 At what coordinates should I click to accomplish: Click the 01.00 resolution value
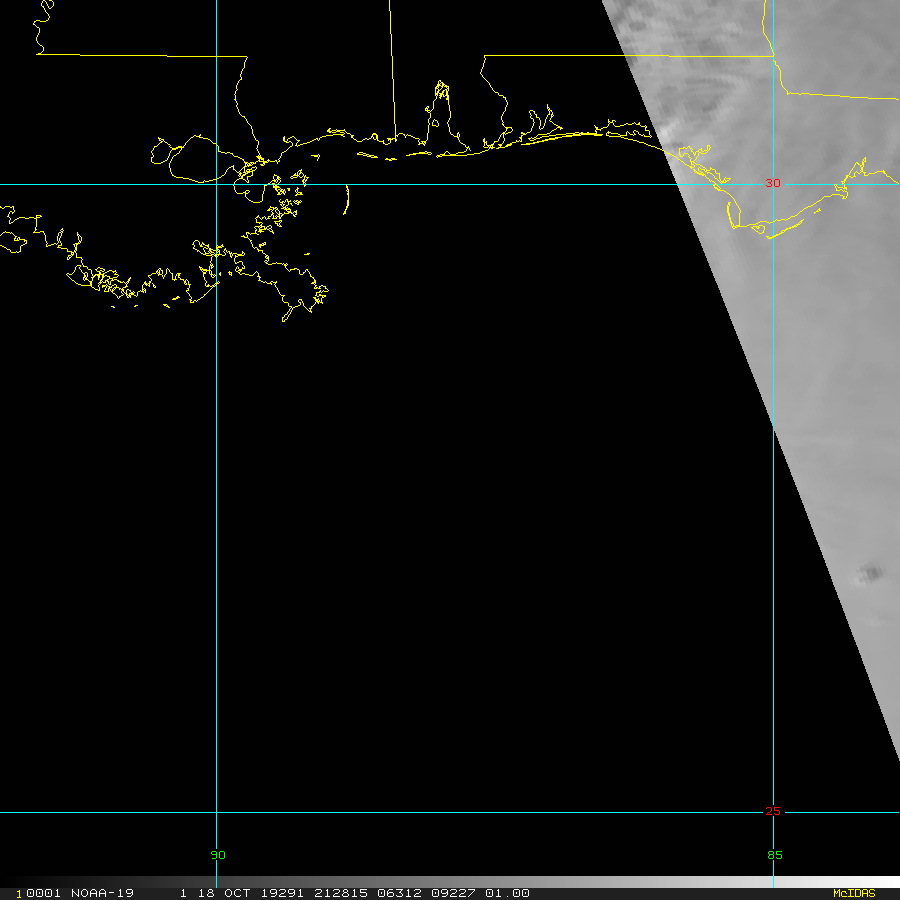pos(507,893)
